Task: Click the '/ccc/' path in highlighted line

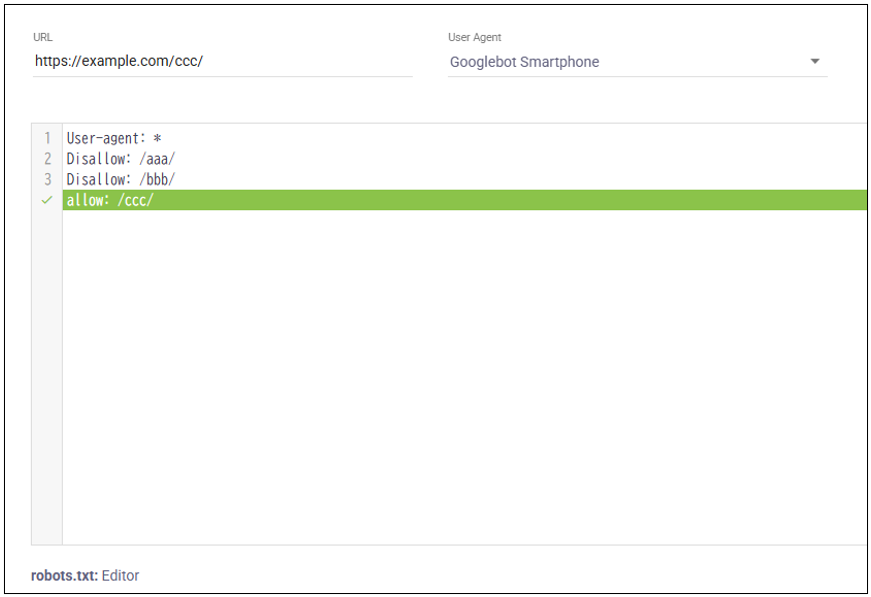Action: tap(134, 200)
